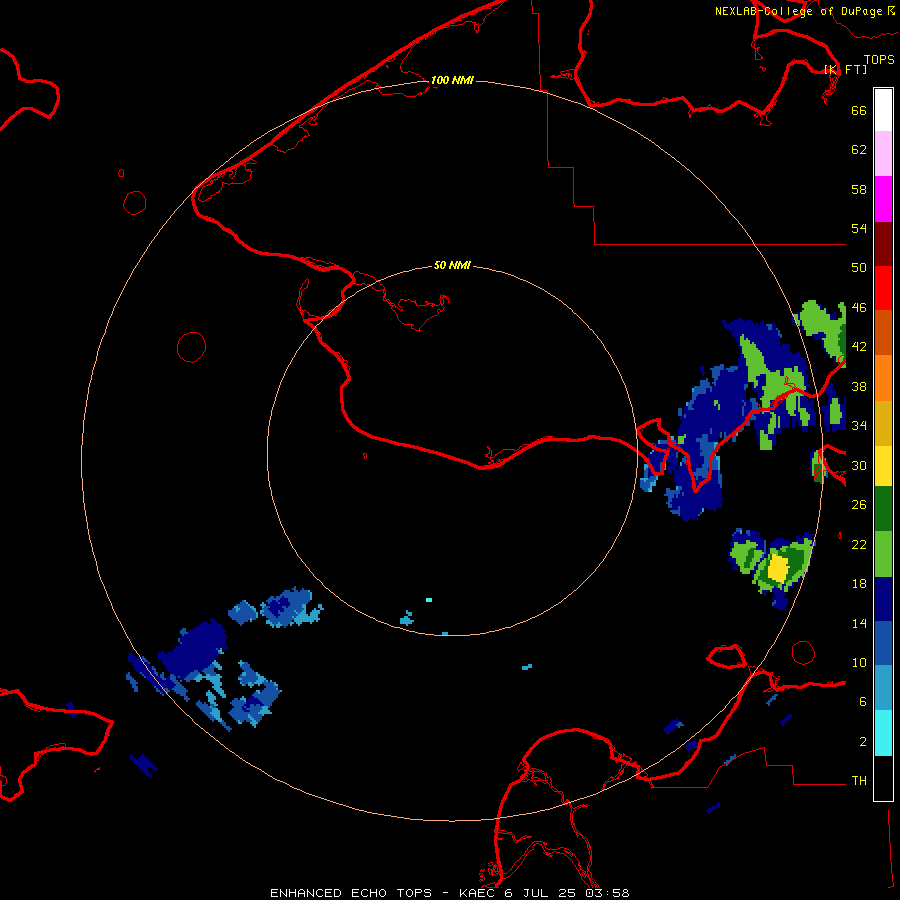Click the '34' legend value
The image size is (900, 900).
[859, 426]
